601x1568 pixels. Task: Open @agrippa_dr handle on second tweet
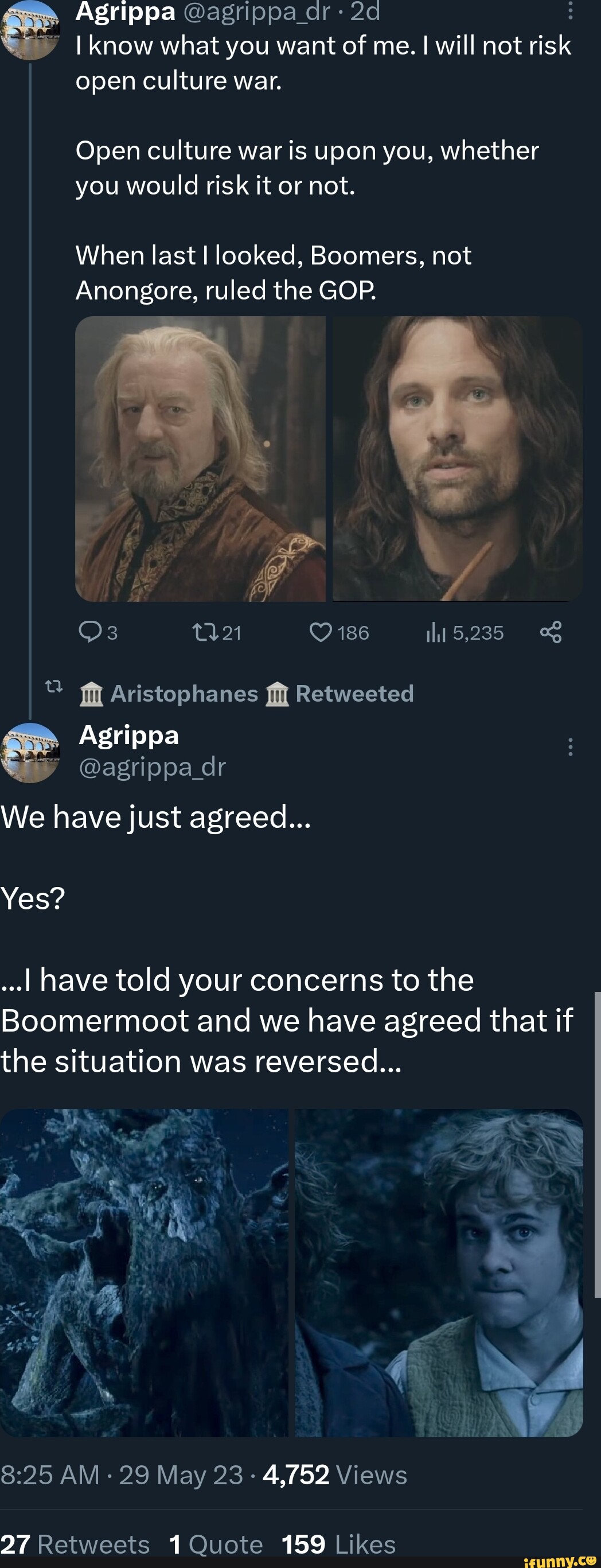[152, 767]
